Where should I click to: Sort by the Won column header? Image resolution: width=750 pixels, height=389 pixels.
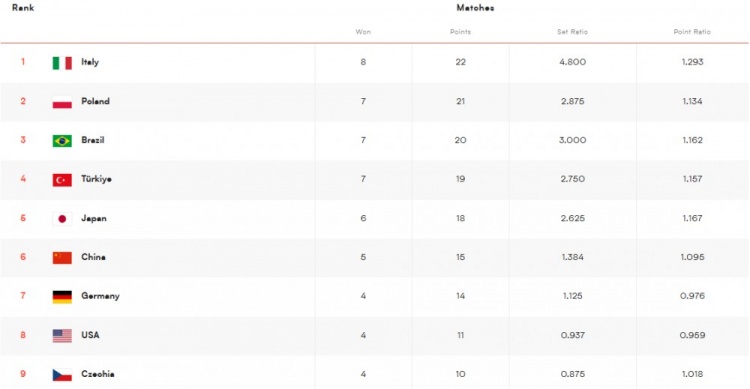[363, 32]
